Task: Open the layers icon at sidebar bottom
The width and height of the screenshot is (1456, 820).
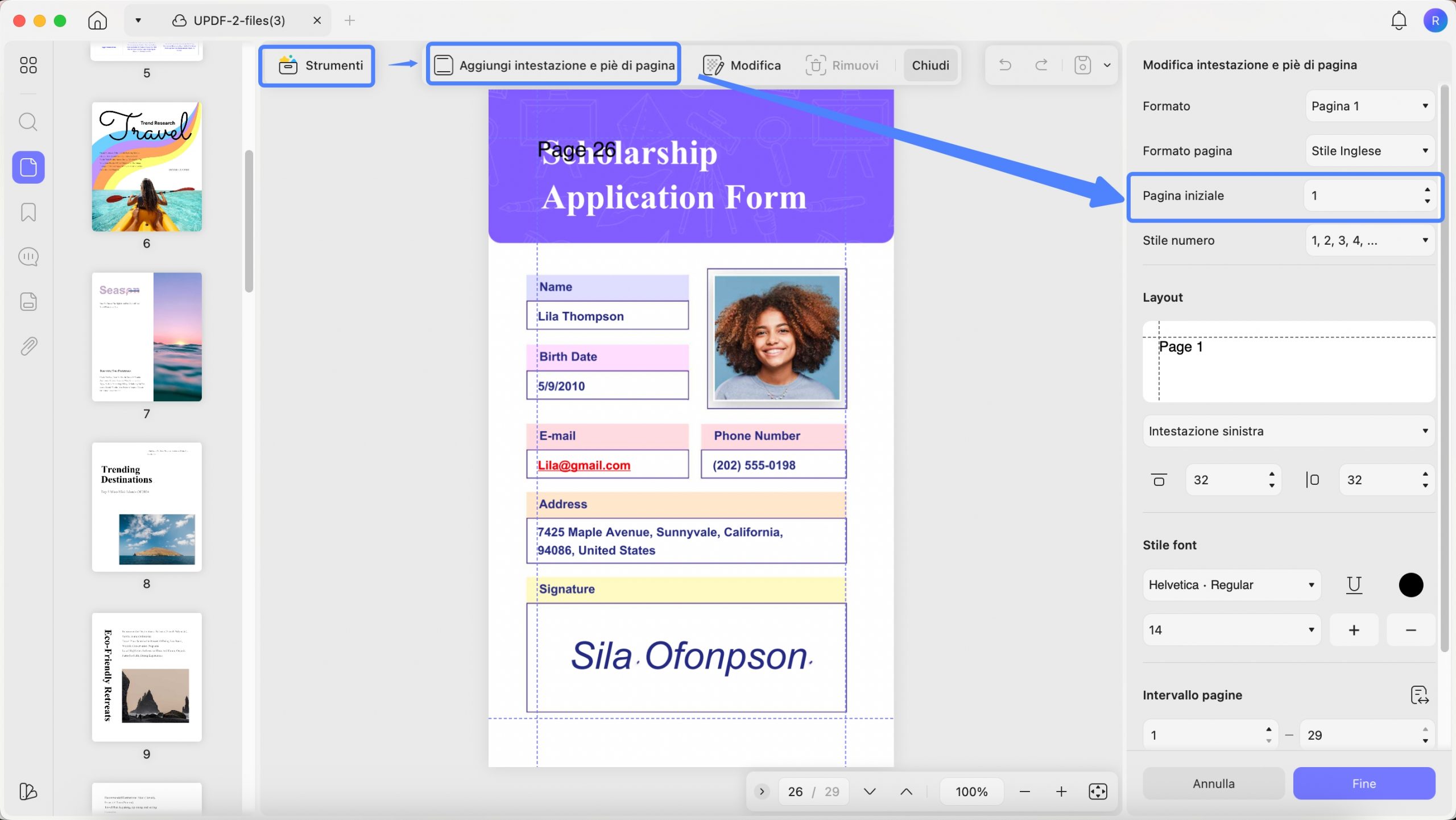Action: point(28,792)
